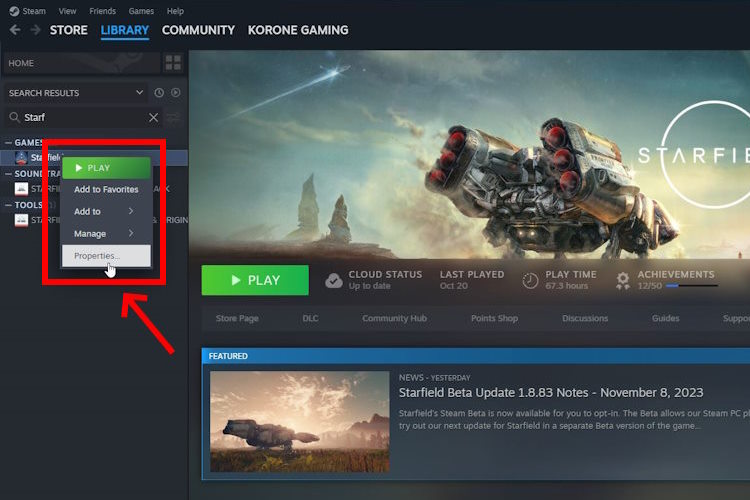Choose Properties... in context menu
750x500 pixels.
point(106,256)
